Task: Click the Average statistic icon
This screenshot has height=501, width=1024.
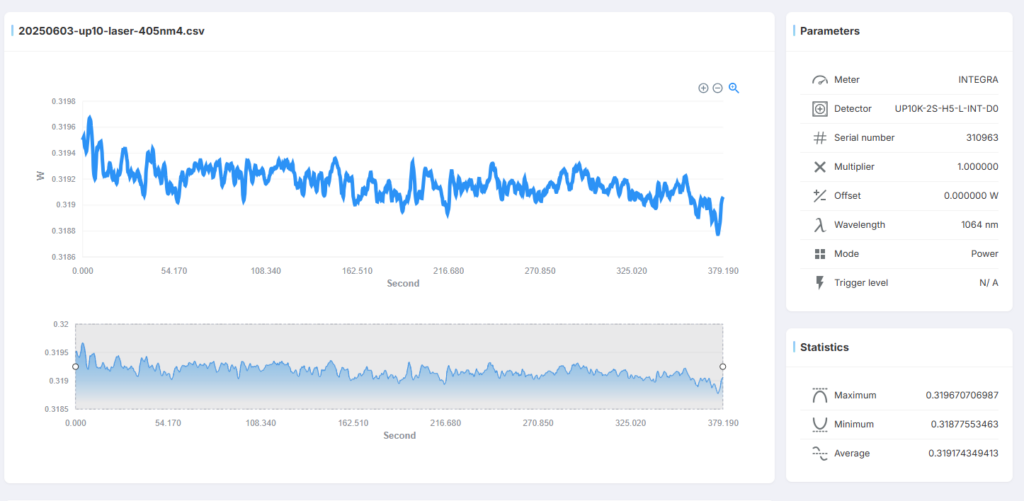Action: click(x=820, y=454)
